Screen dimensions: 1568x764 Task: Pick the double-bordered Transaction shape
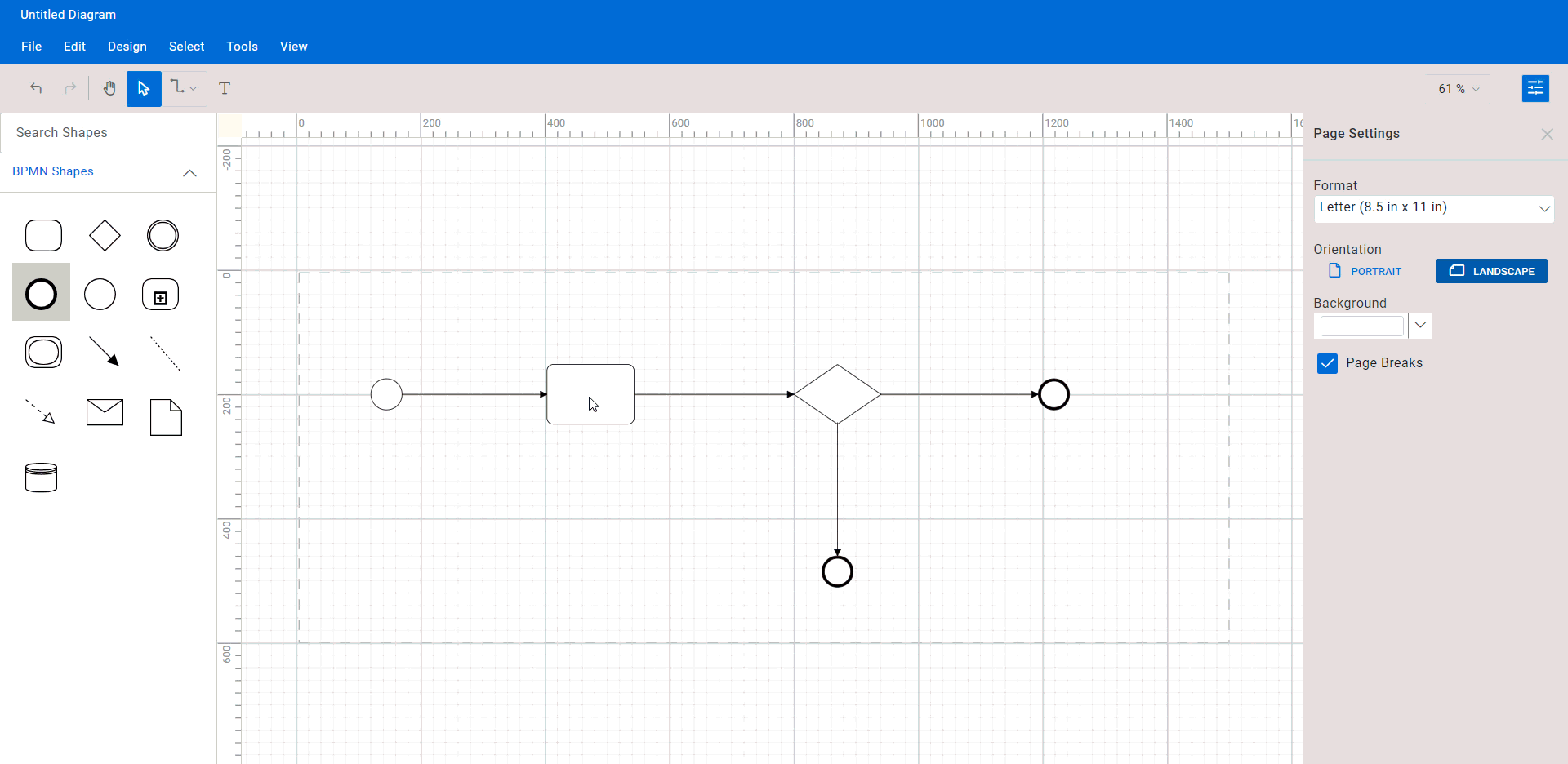43,353
